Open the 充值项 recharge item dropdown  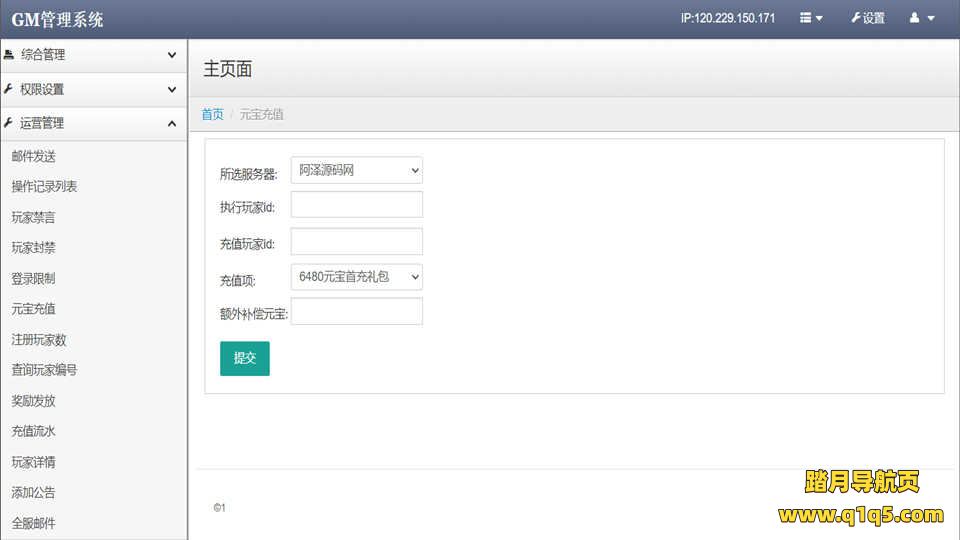pos(356,277)
